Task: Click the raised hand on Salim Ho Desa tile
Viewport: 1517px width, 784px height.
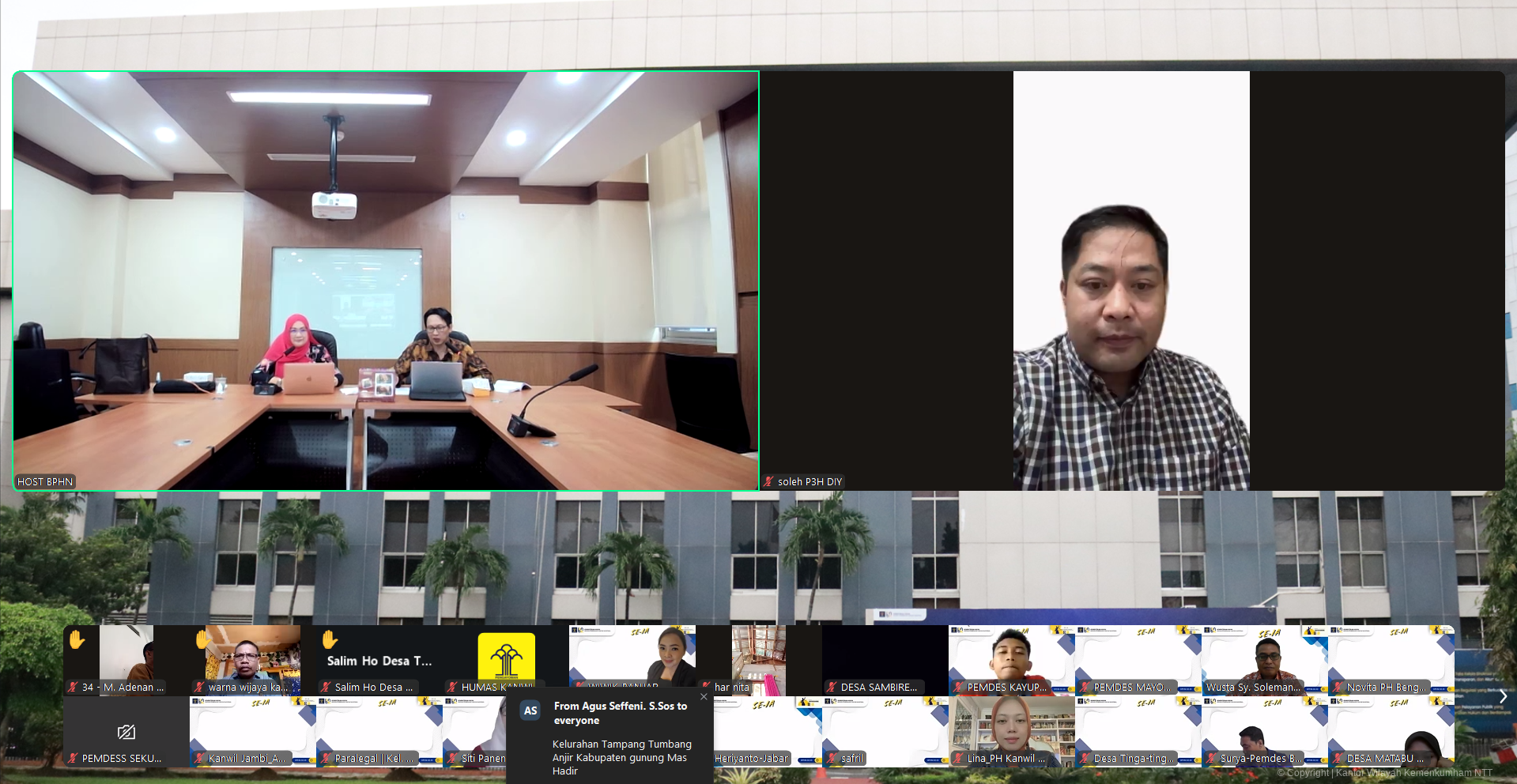Action: click(330, 639)
